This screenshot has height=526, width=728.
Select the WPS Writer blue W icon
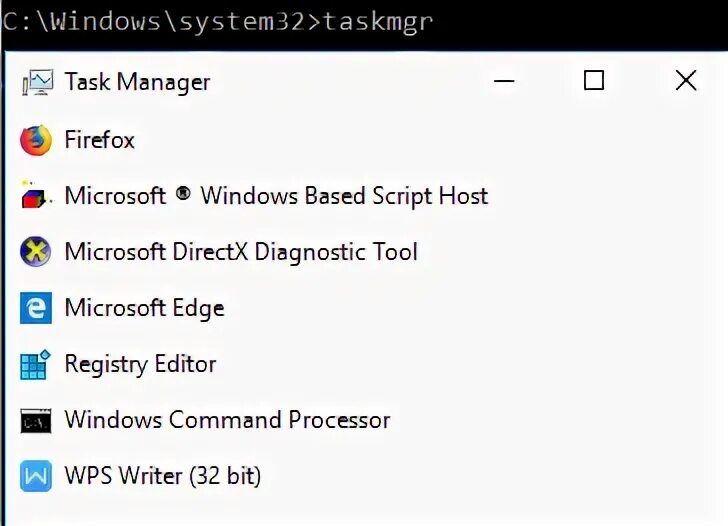point(36,476)
